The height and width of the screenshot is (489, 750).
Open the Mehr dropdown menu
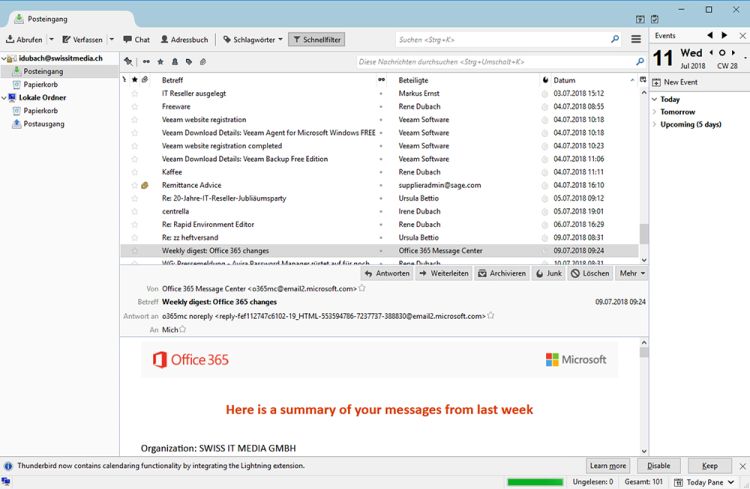click(632, 273)
